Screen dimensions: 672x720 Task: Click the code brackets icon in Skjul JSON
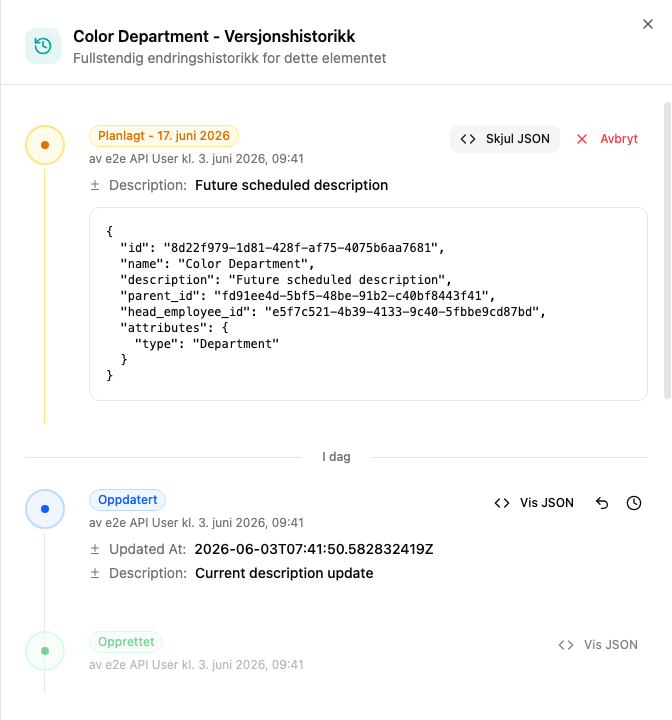468,139
